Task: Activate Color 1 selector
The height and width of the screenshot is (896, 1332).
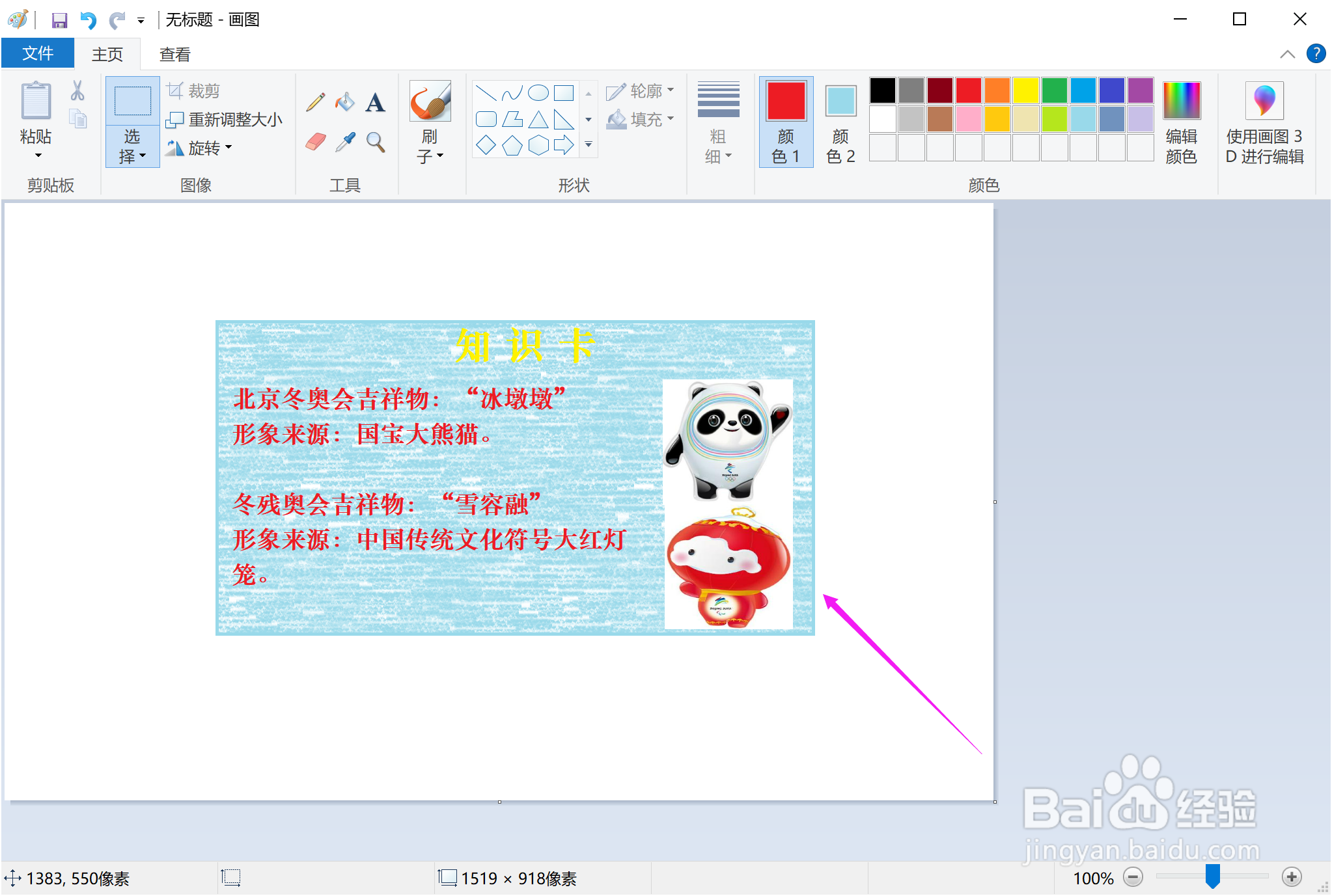Action: pos(786,122)
